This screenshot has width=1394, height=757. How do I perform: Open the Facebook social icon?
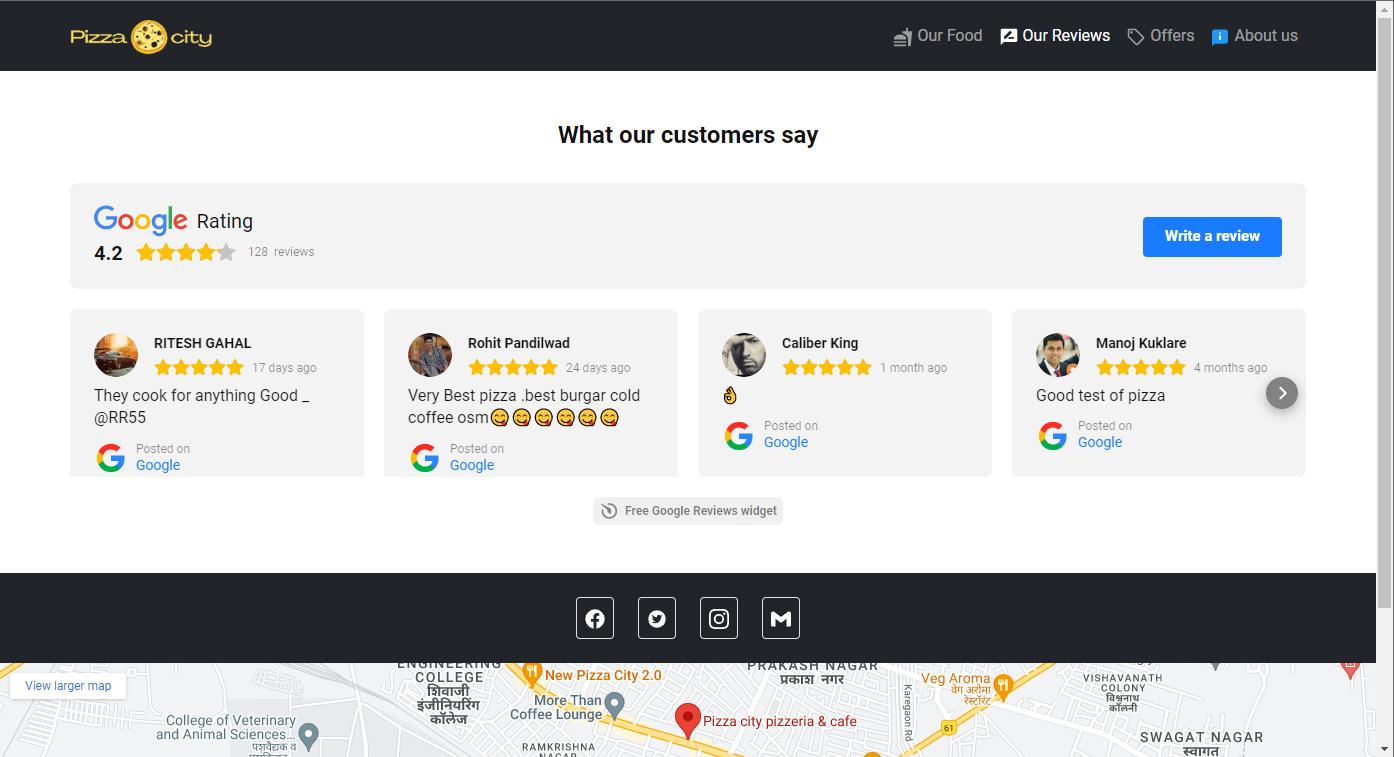pyautogui.click(x=595, y=618)
